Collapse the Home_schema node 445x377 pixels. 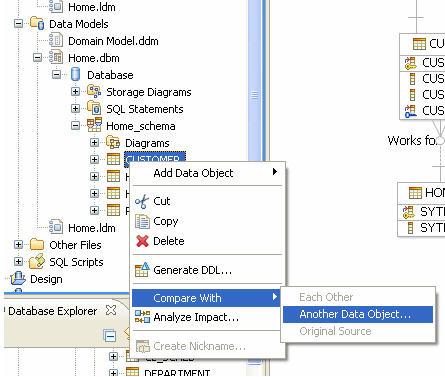pos(76,126)
